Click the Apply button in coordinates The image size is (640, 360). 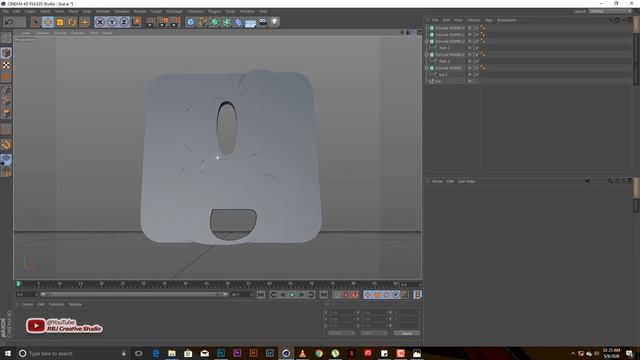[x=407, y=333]
